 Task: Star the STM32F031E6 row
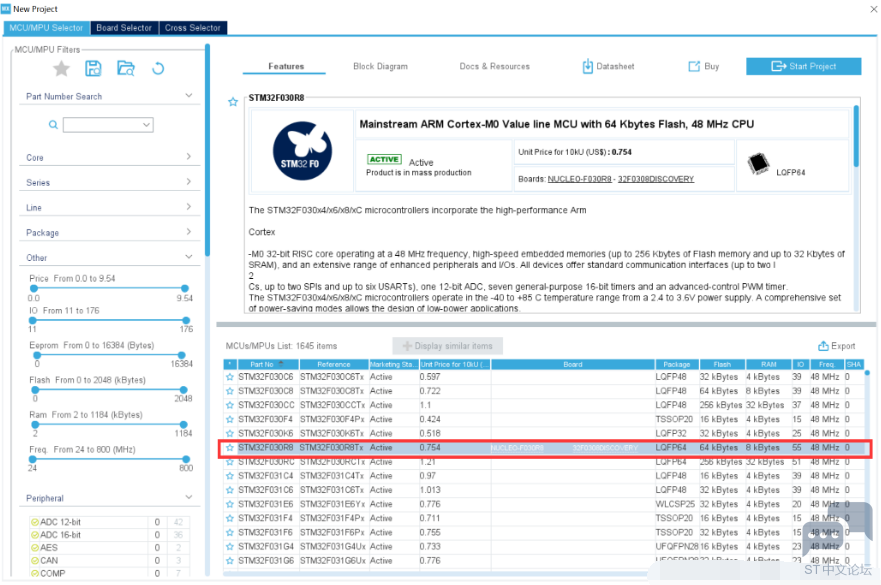click(229, 504)
